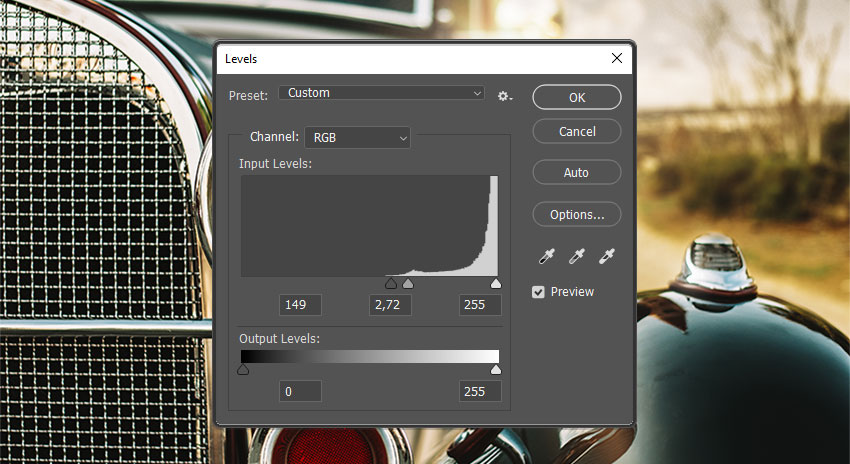Screen dimensions: 850x464
Task: Apply Auto levels adjustment
Action: pyautogui.click(x=577, y=172)
